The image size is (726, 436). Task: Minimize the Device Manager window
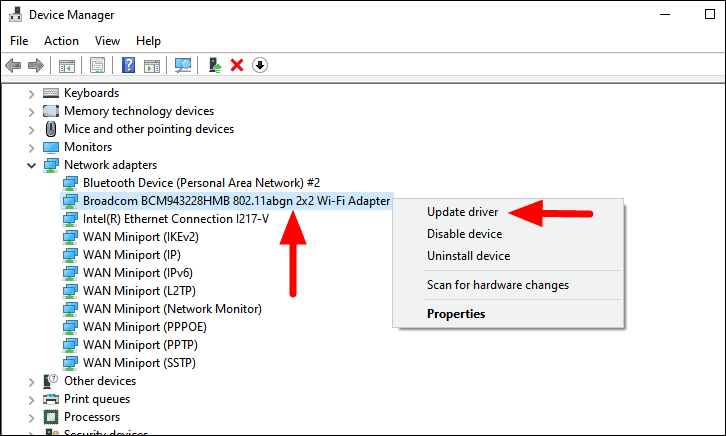click(x=665, y=14)
